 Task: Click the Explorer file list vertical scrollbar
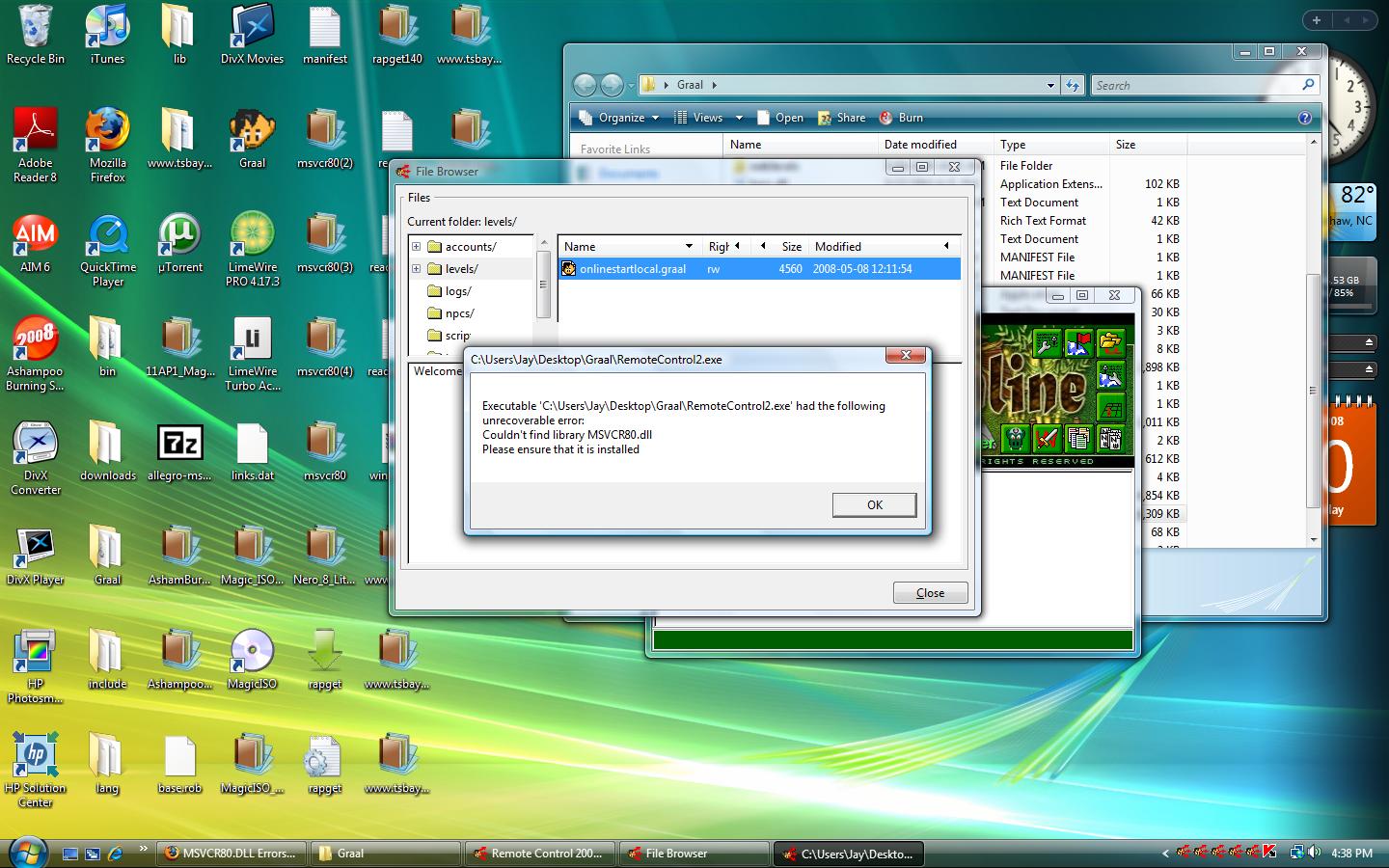click(1313, 386)
